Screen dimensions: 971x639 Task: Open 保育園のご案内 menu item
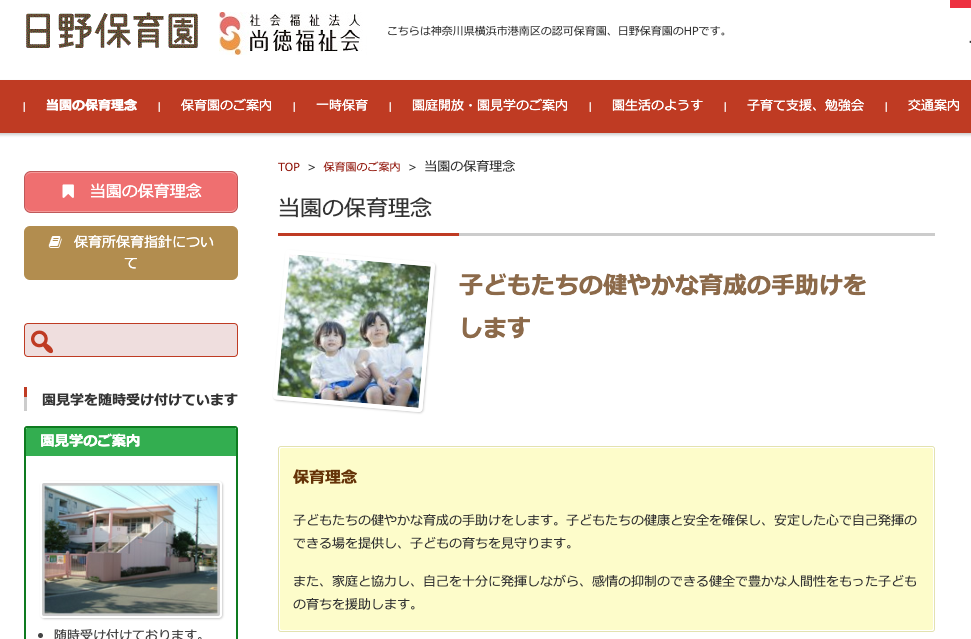coord(226,105)
